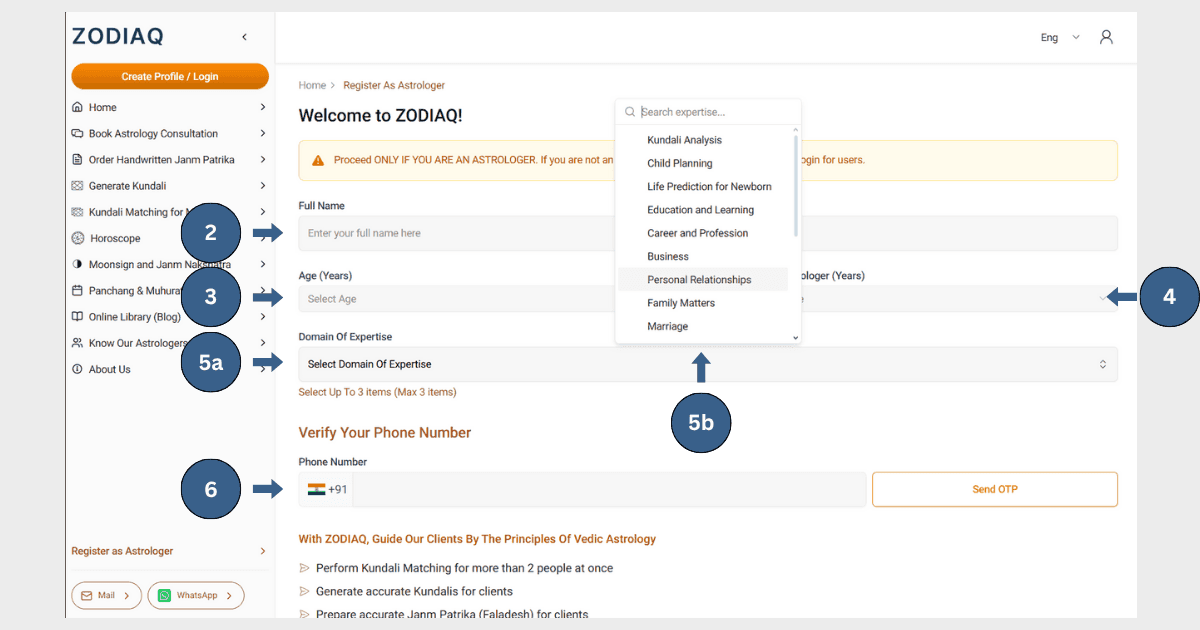Click the mail envelope icon
Image resolution: width=1200 pixels, height=630 pixels.
(x=85, y=595)
